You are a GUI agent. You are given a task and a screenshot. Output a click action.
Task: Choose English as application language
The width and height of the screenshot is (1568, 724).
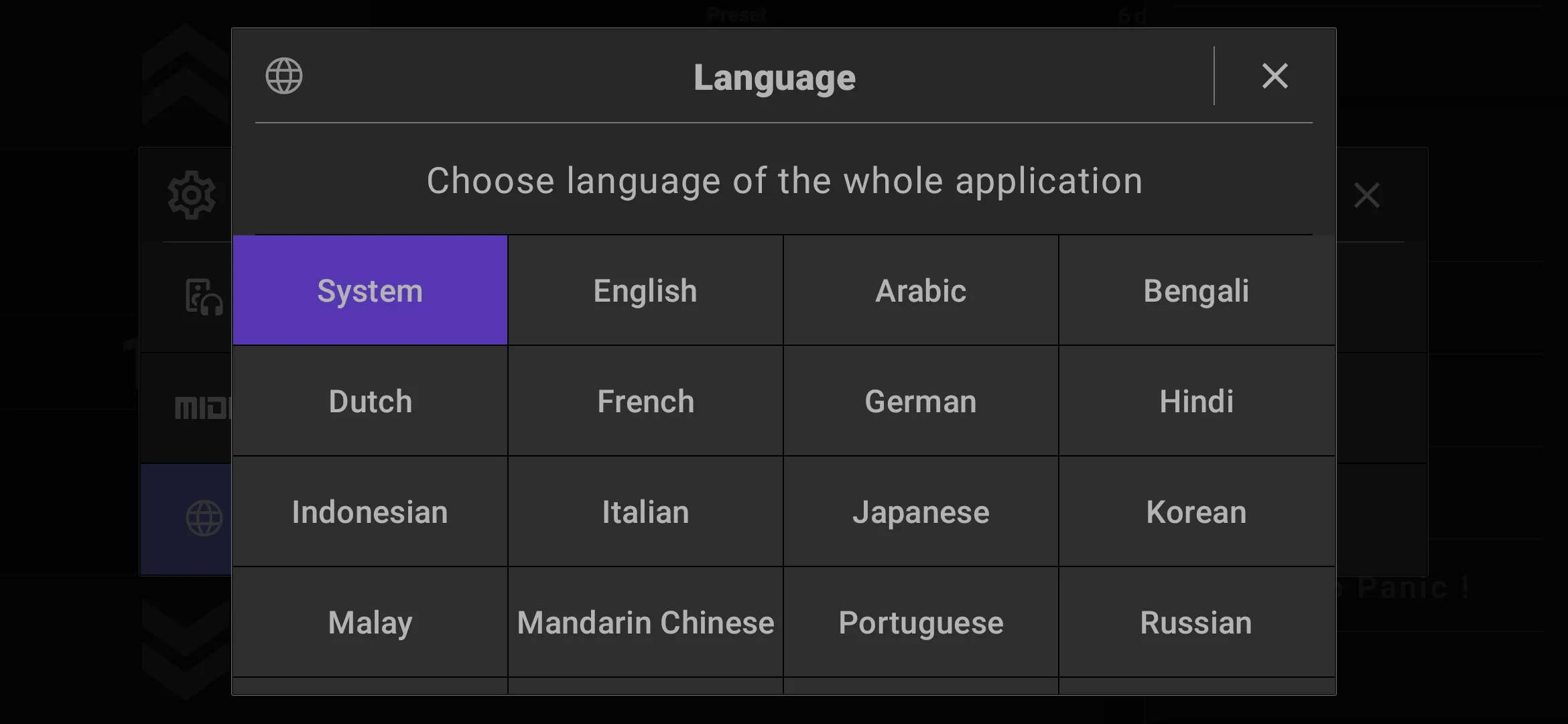645,290
